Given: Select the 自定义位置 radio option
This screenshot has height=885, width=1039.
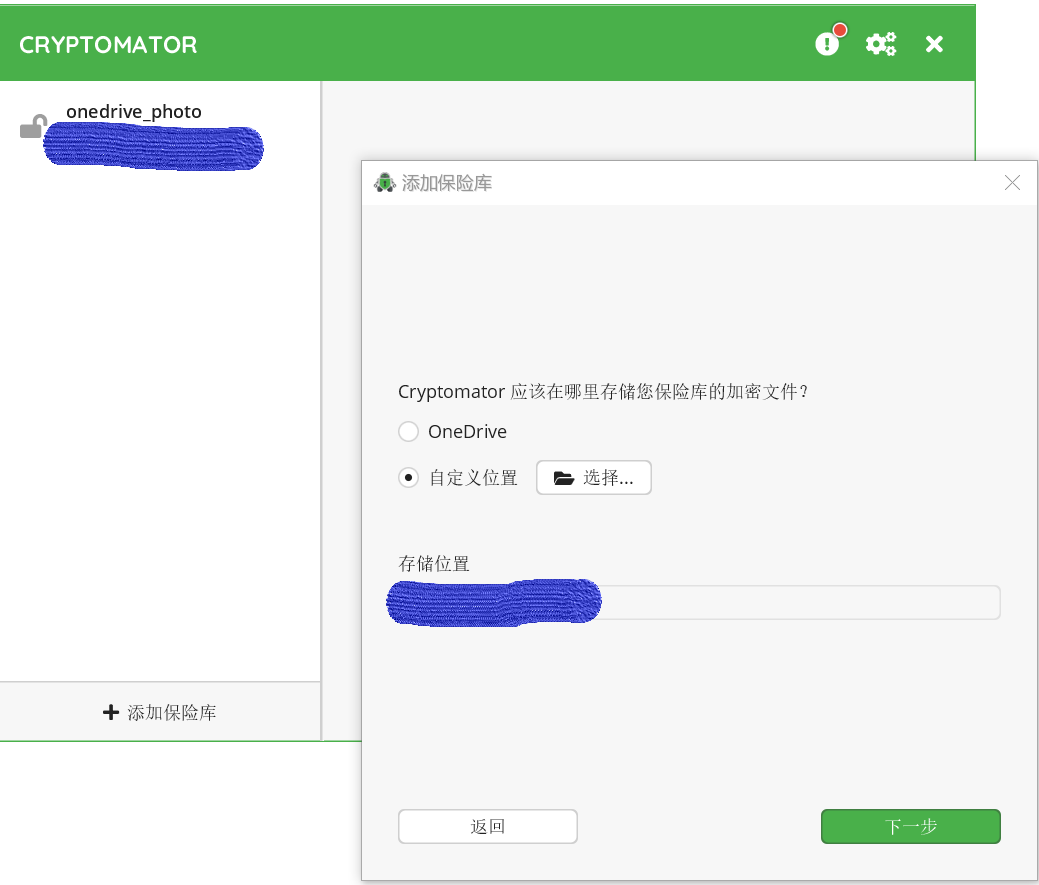Looking at the screenshot, I should click(x=408, y=478).
